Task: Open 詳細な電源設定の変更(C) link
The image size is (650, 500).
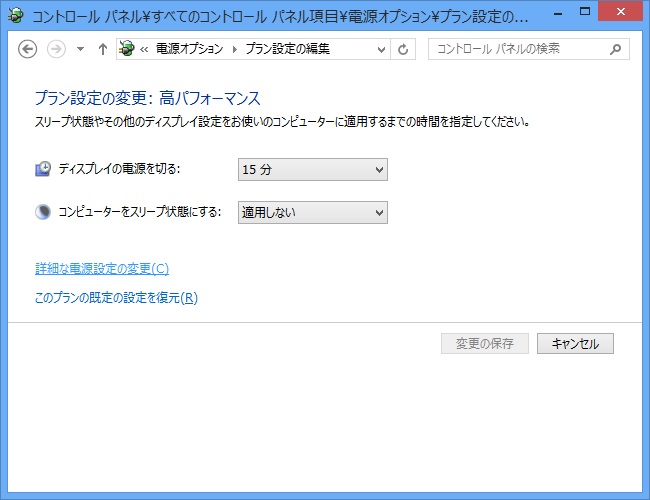Action: (x=102, y=268)
